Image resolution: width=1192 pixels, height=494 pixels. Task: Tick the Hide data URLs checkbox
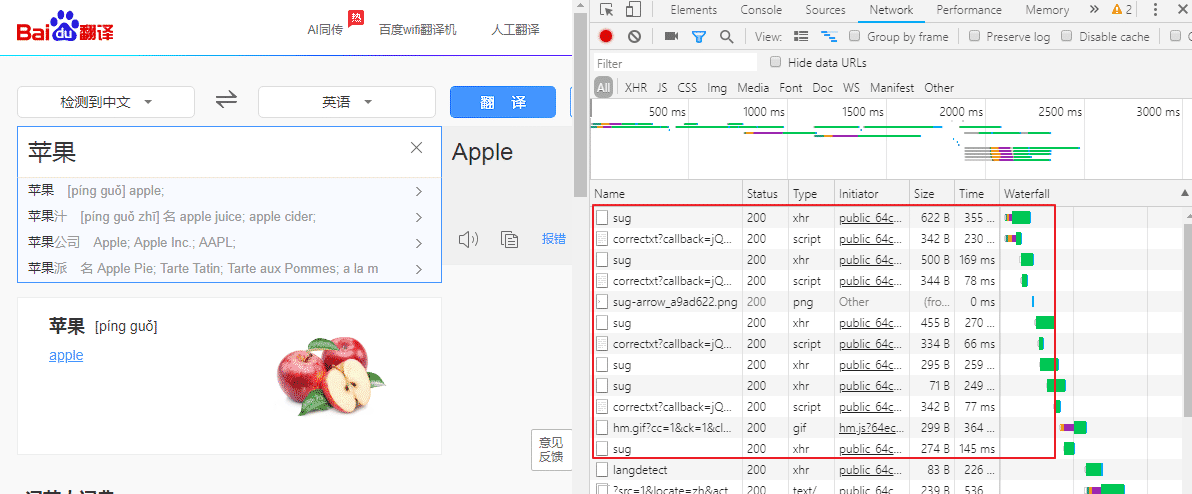coord(775,62)
